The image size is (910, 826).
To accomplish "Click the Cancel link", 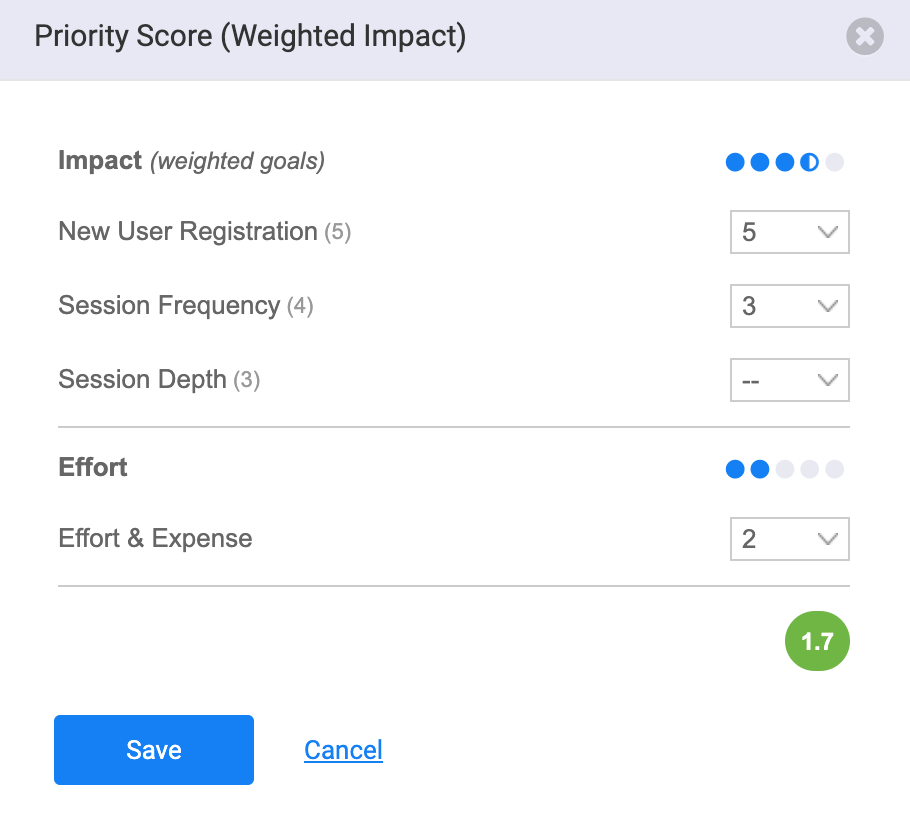I will pyautogui.click(x=343, y=750).
